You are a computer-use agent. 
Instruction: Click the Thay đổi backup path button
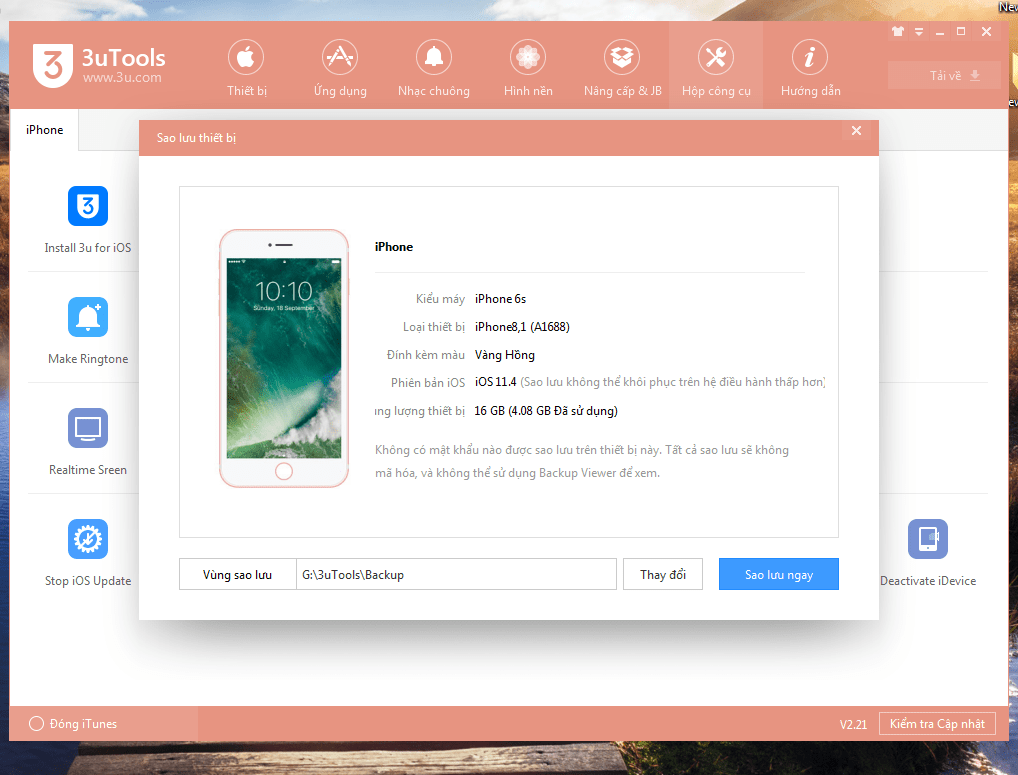[x=662, y=574]
